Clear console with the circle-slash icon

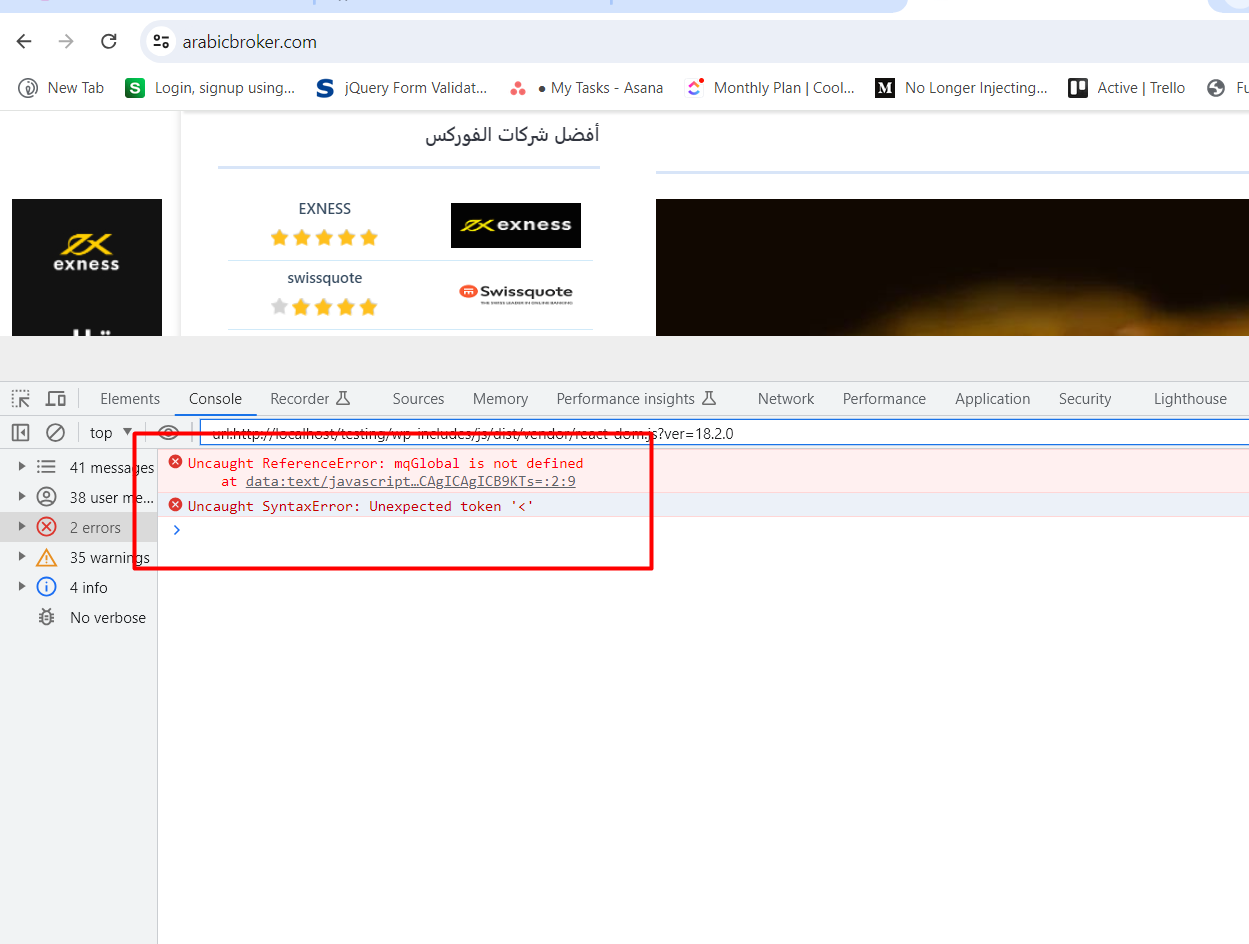pos(56,432)
